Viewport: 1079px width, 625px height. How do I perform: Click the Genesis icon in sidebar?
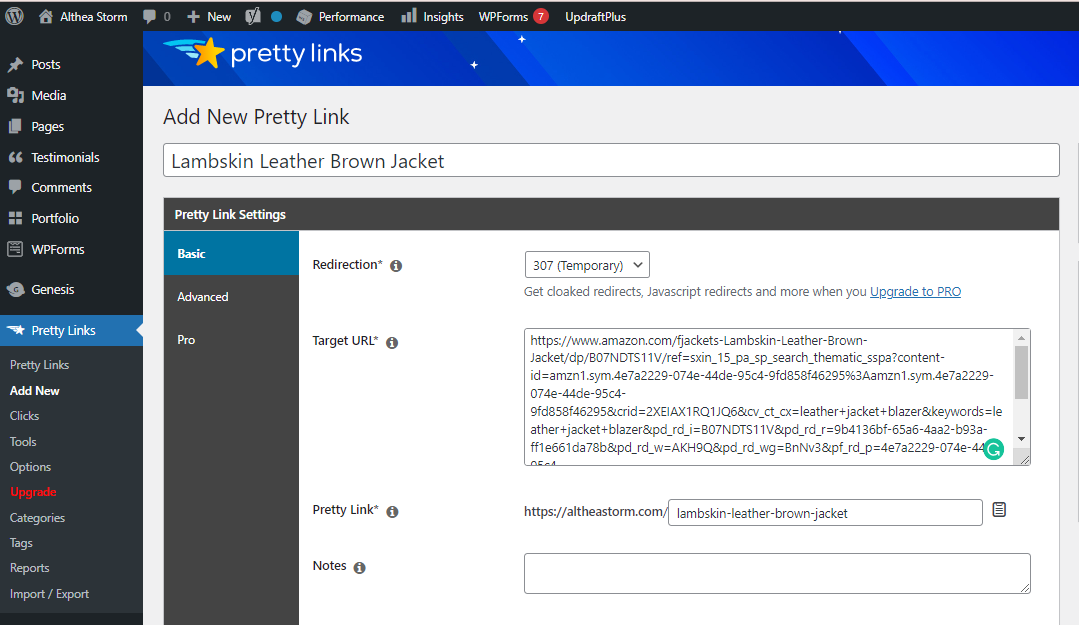15,290
